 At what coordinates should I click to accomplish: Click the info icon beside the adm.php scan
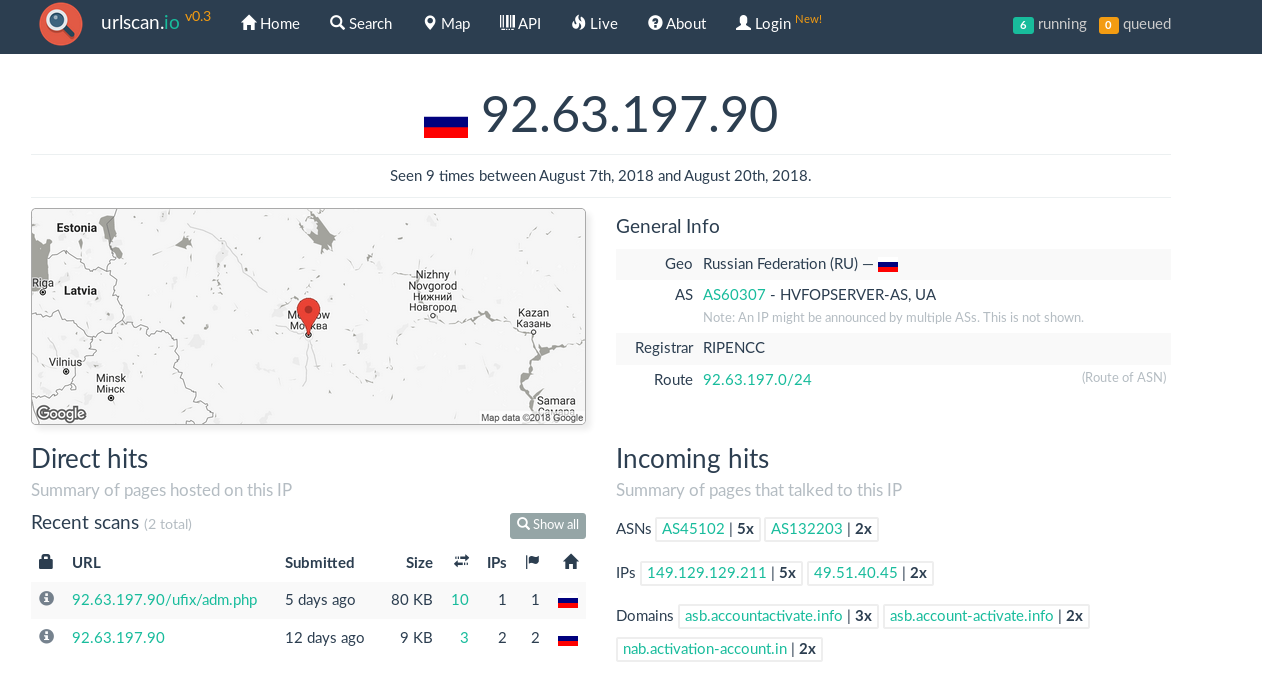pyautogui.click(x=46, y=598)
